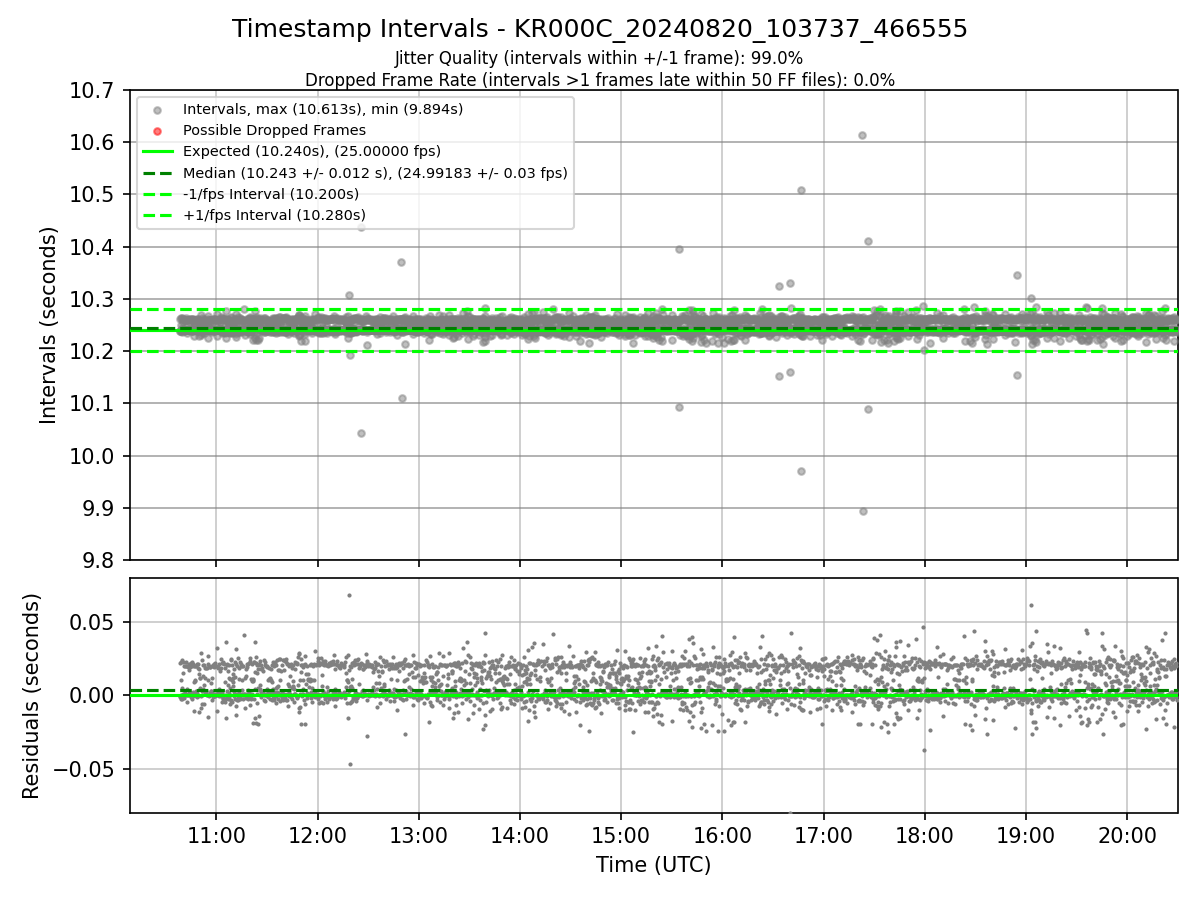Click legend entry 'Expected (10.240s), (25.00000 fps)'
This screenshot has height=900, width=1200.
[x=312, y=151]
